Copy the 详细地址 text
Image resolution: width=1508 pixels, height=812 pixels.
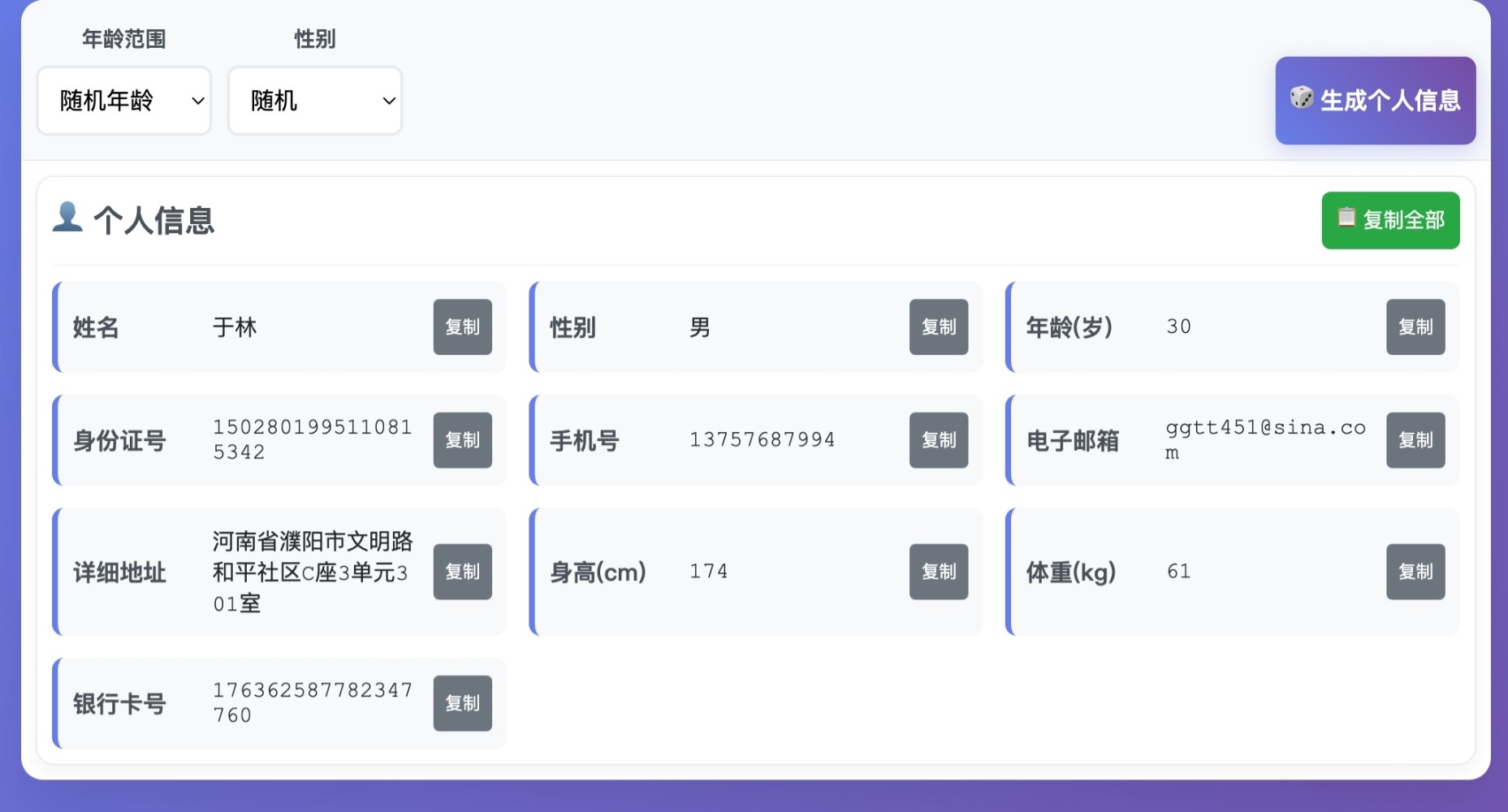coord(462,572)
